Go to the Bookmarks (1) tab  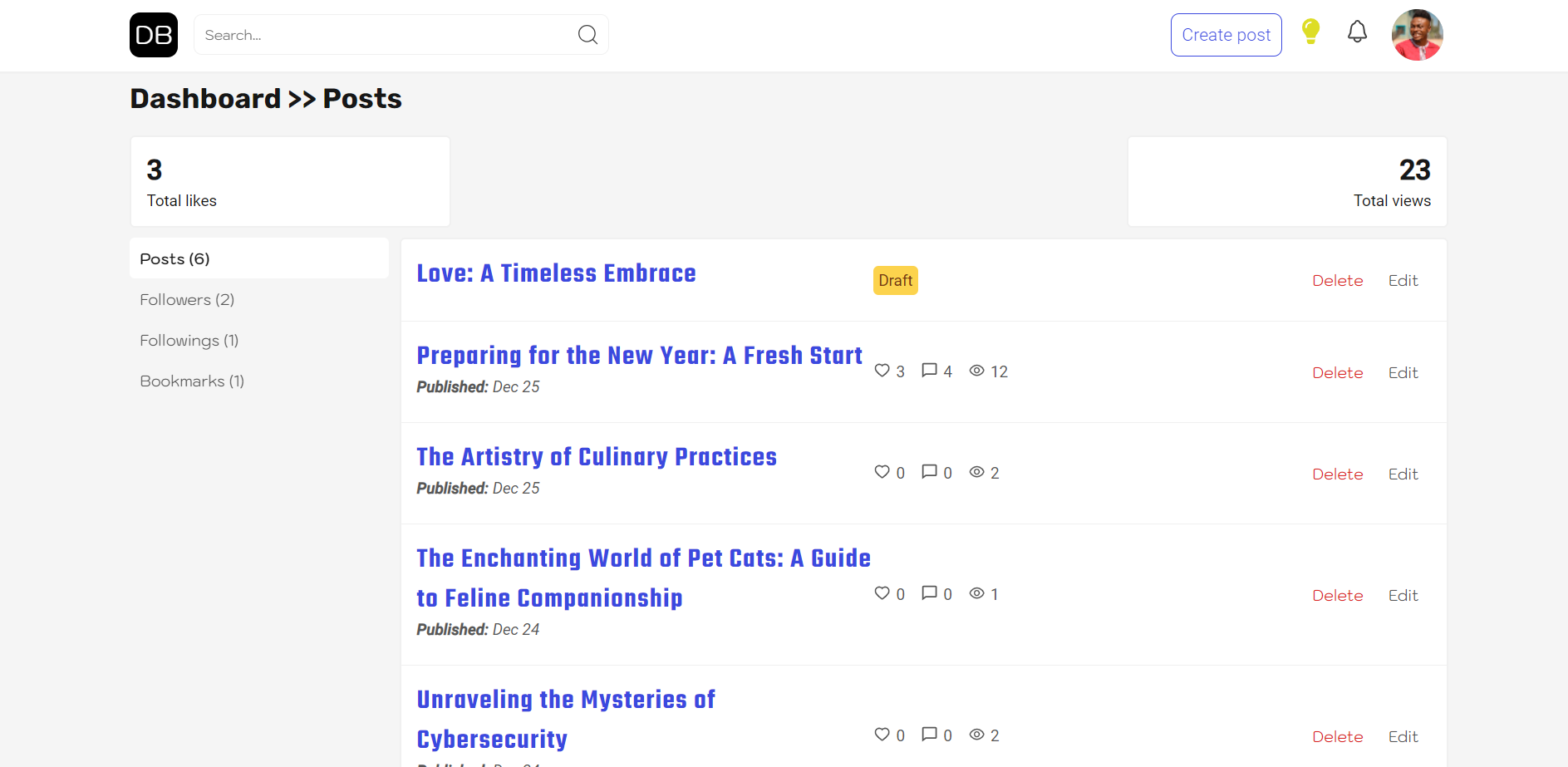[192, 381]
